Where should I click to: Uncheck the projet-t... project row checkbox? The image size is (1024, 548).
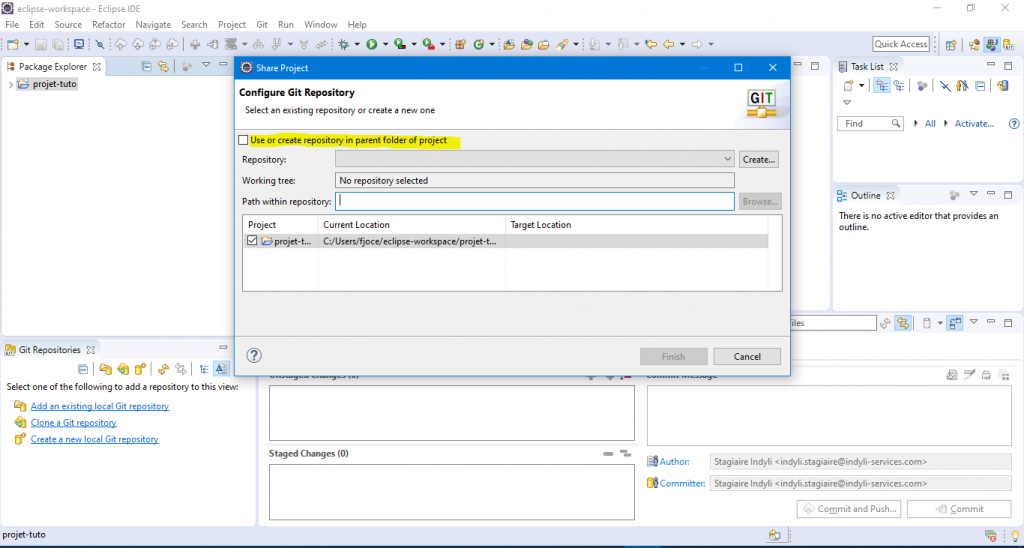(252, 241)
